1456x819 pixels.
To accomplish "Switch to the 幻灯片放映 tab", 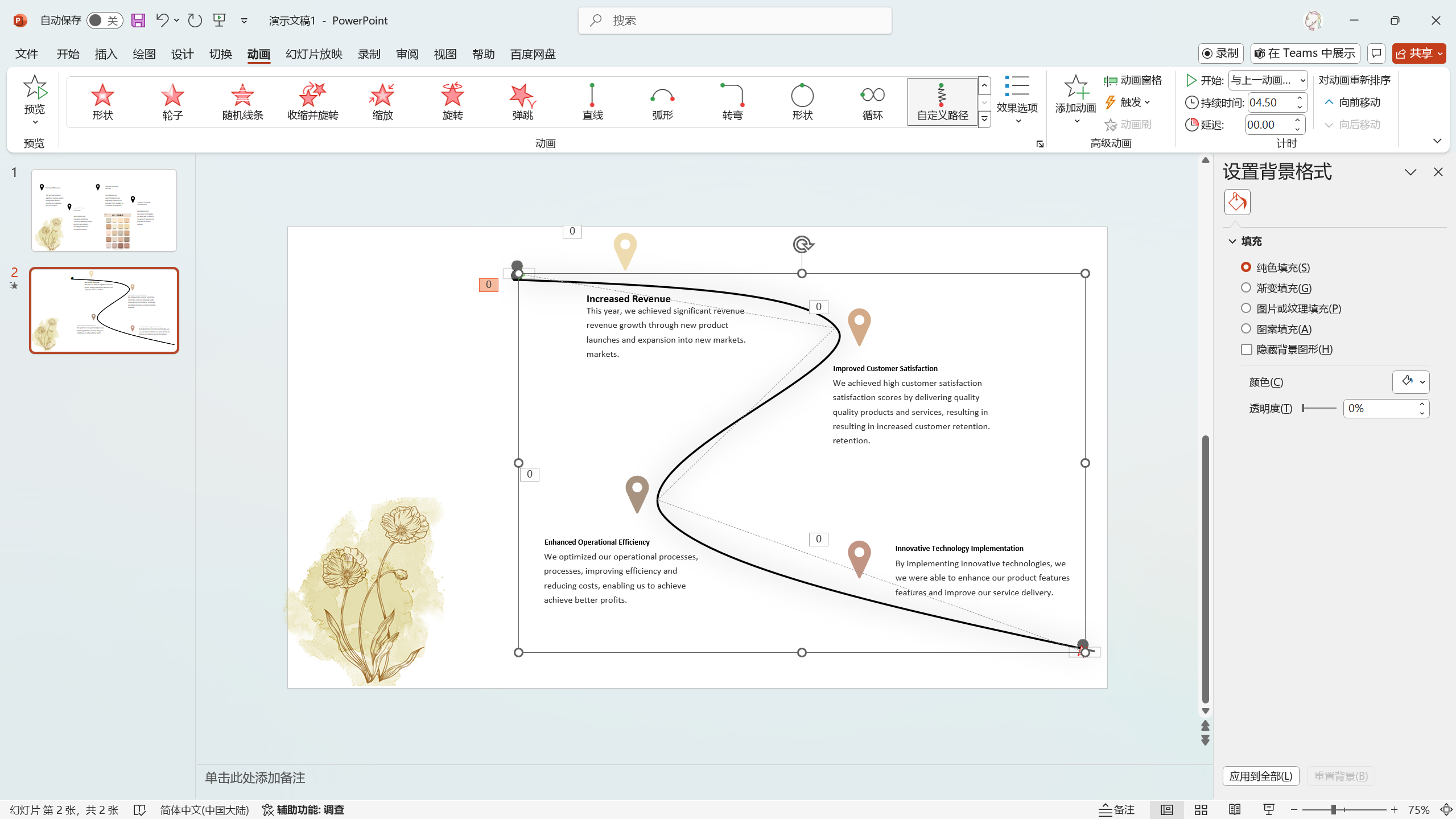I will (314, 54).
